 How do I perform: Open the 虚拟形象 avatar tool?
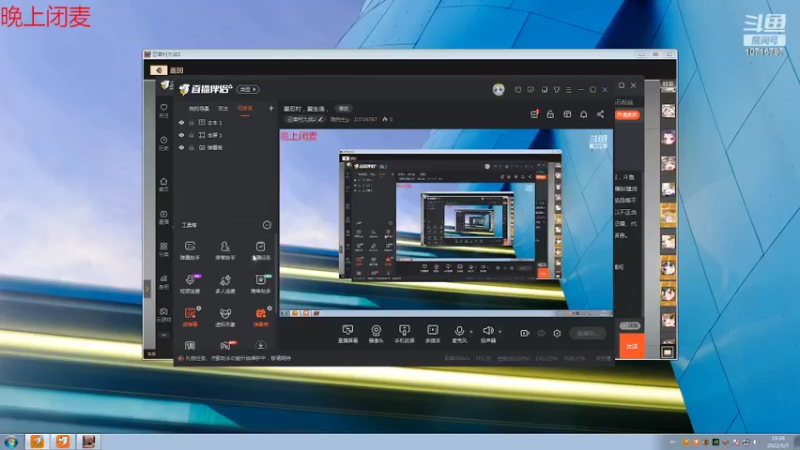point(225,317)
